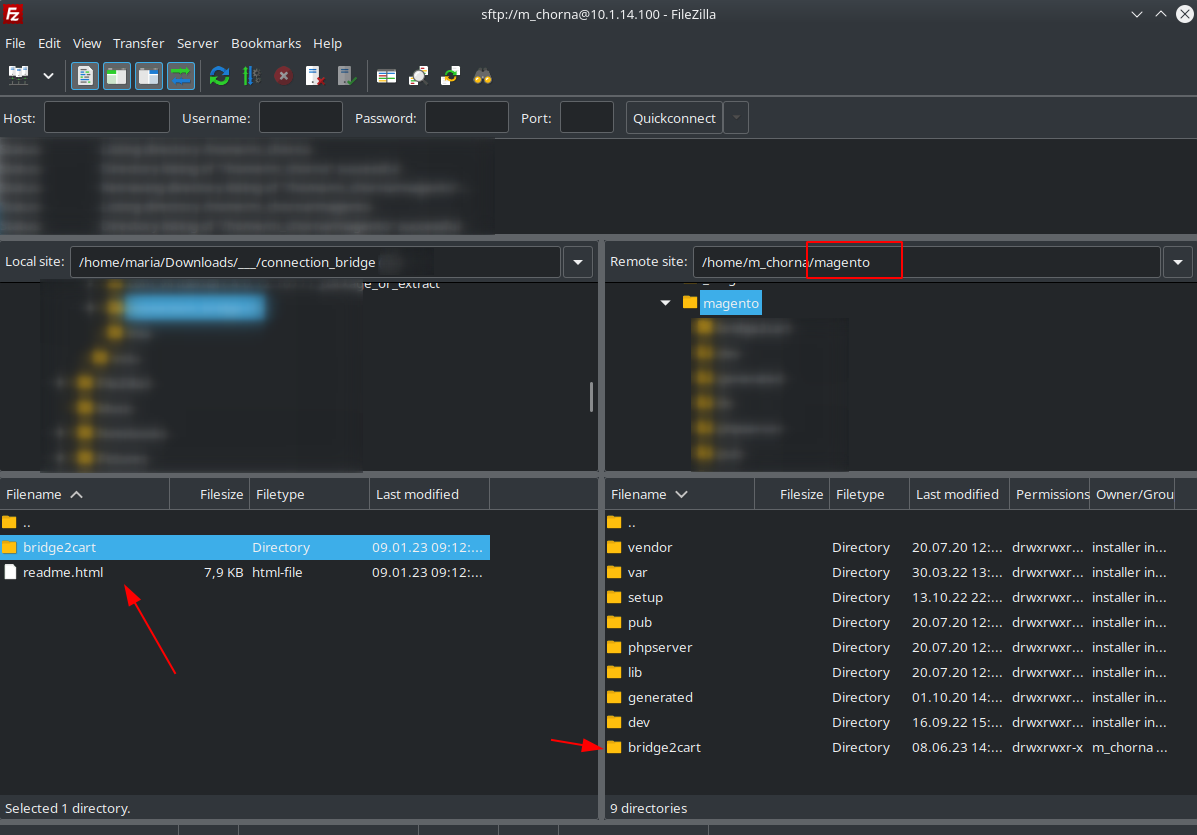Refresh the file and folder lists

pyautogui.click(x=220, y=76)
